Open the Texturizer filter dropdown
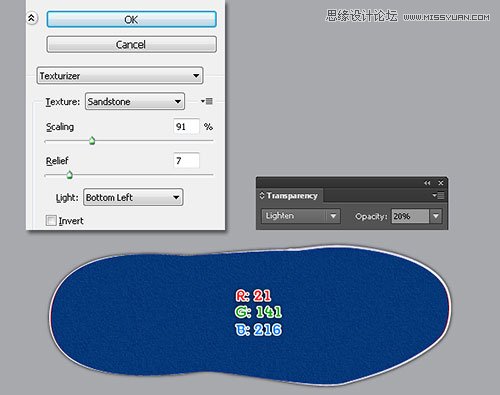The image size is (500, 395). point(120,76)
